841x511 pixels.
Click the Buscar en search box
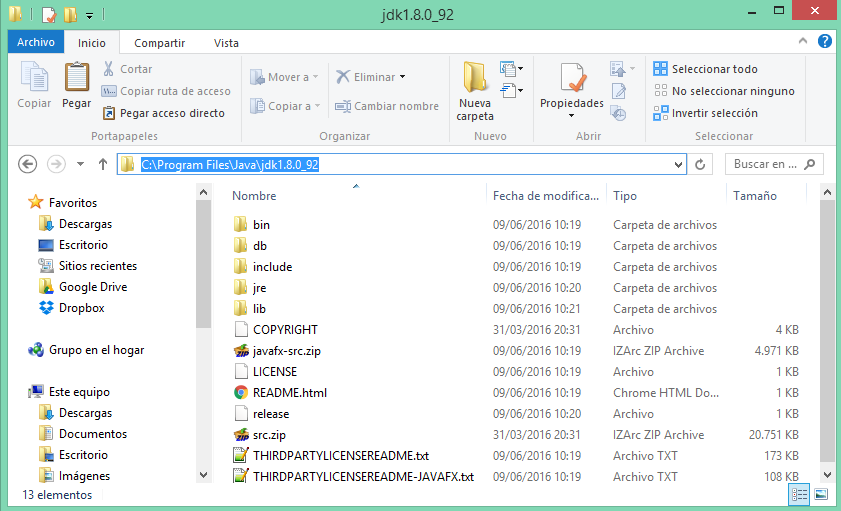tap(774, 164)
